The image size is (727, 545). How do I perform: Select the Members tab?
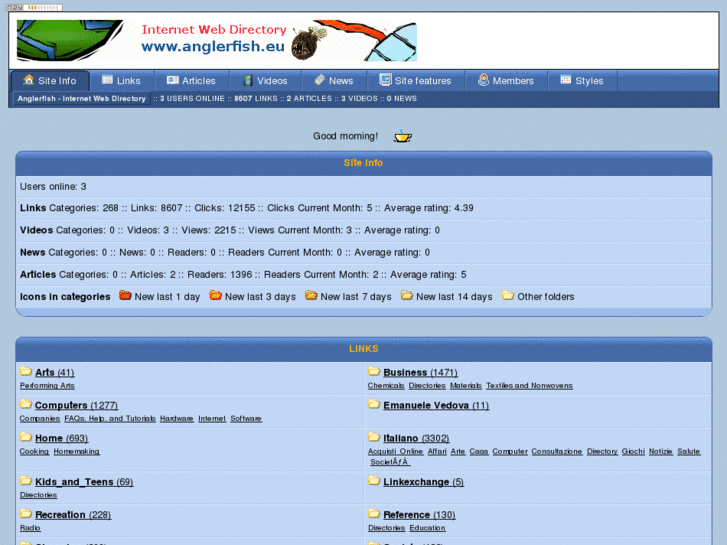tap(506, 81)
